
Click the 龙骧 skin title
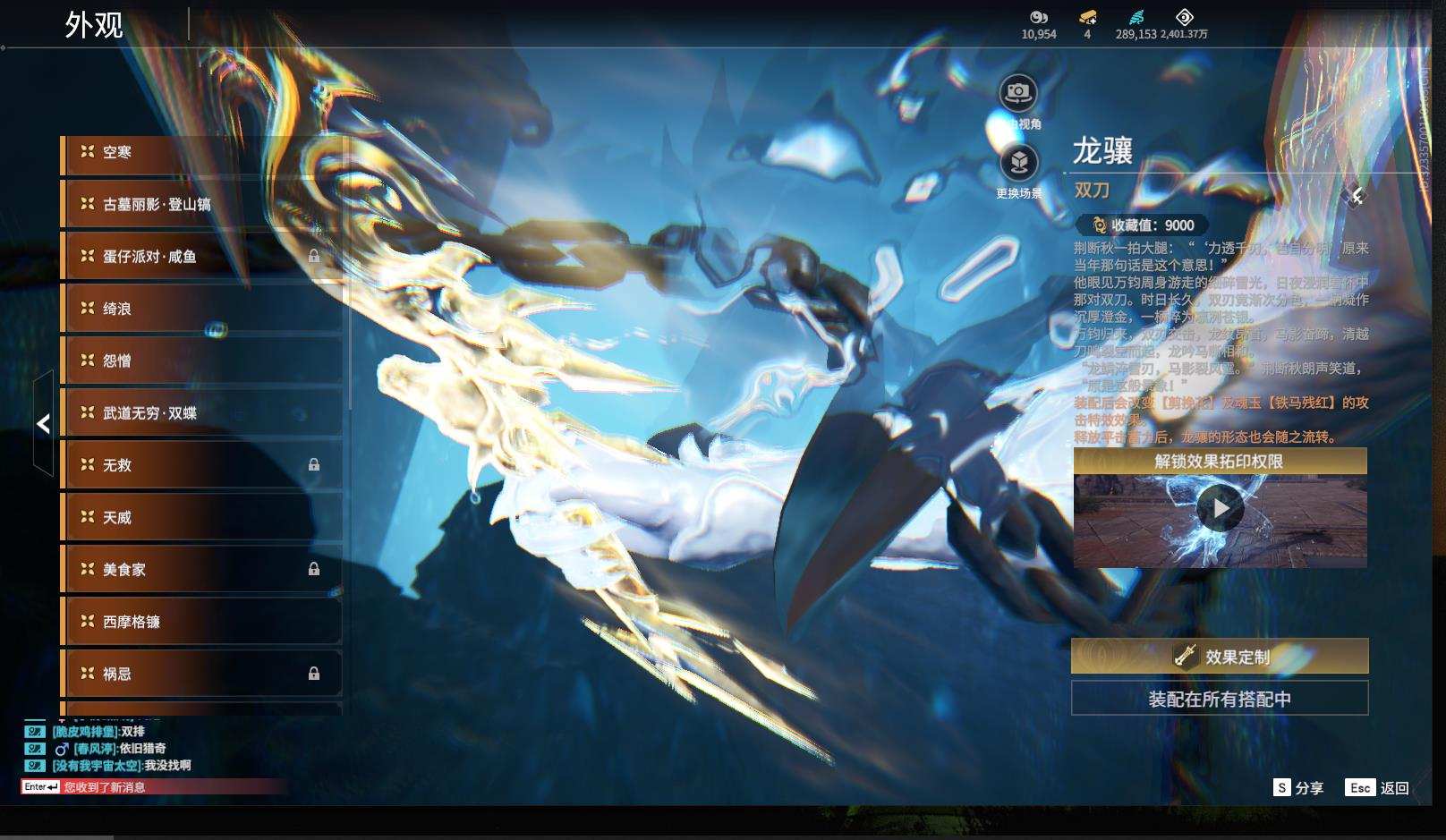pos(1103,151)
